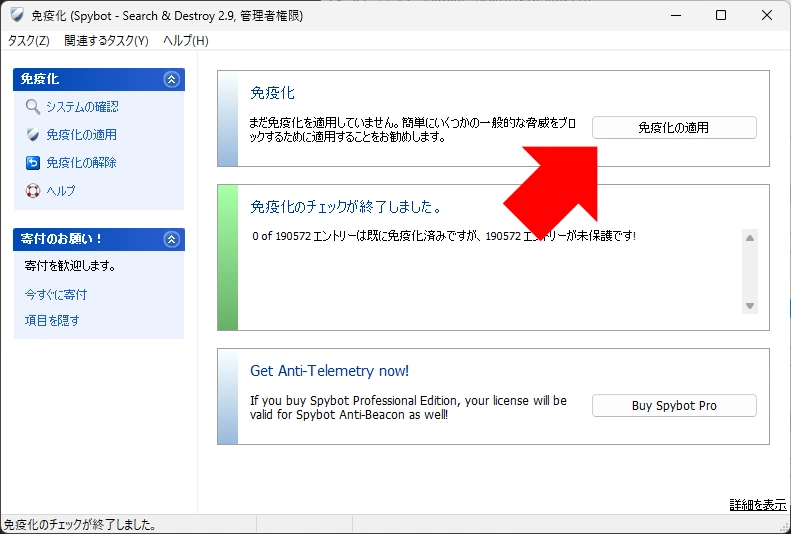Open the ヘルプ sidebar link
The image size is (791, 534).
point(61,191)
